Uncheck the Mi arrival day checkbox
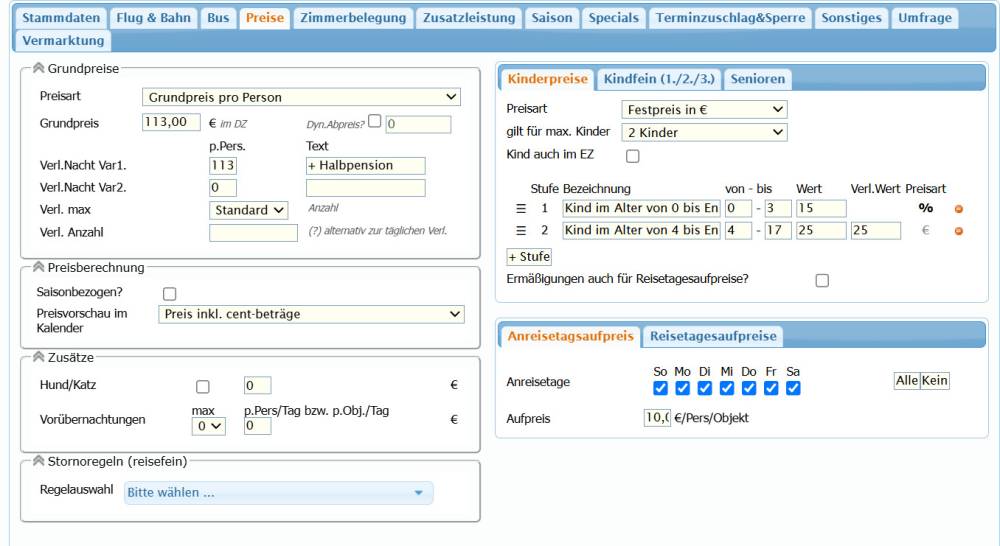Viewport: 1000px width, 546px height. click(x=726, y=388)
